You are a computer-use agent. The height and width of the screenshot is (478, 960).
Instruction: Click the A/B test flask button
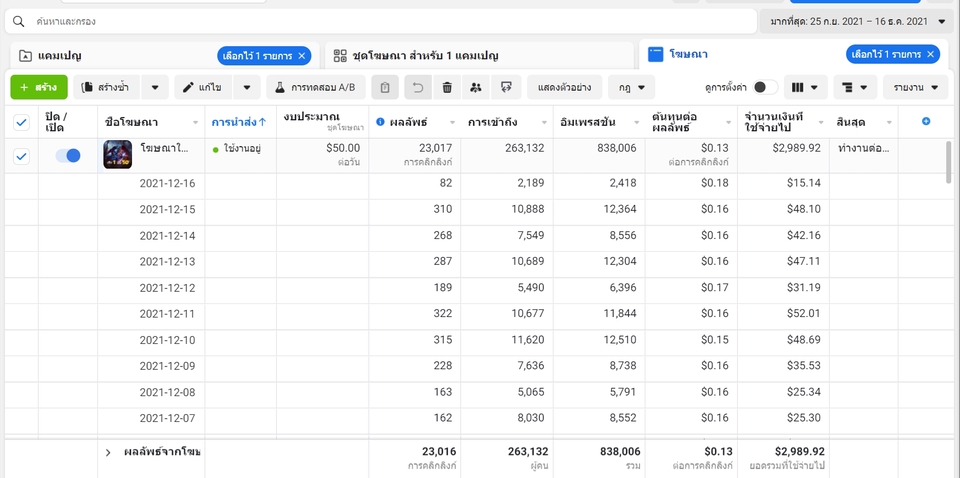(x=316, y=88)
